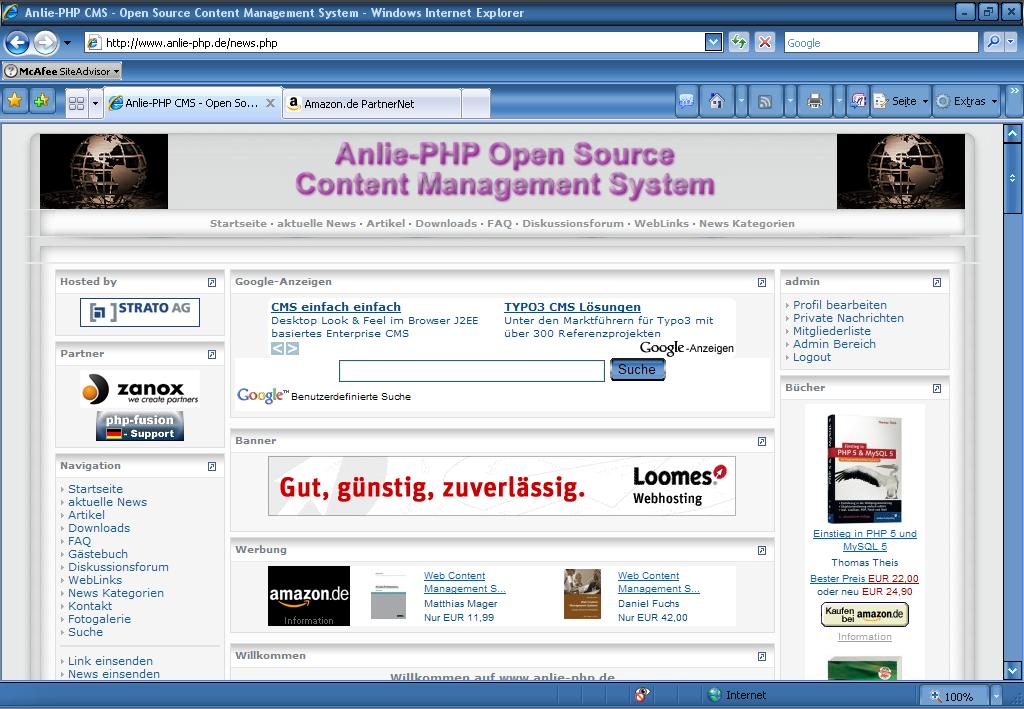The width and height of the screenshot is (1024, 709).
Task: Open the Quick Tabs grid icon
Action: click(x=76, y=103)
